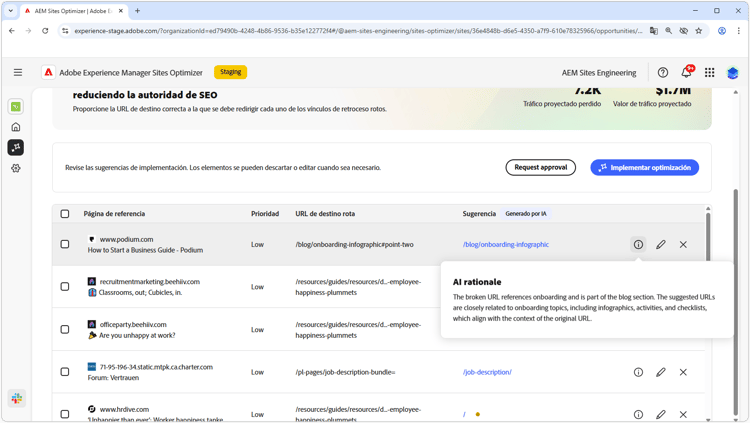Open the /blog/onboarding-infographic suggestion link
This screenshot has height=423, width=750.
click(x=506, y=245)
